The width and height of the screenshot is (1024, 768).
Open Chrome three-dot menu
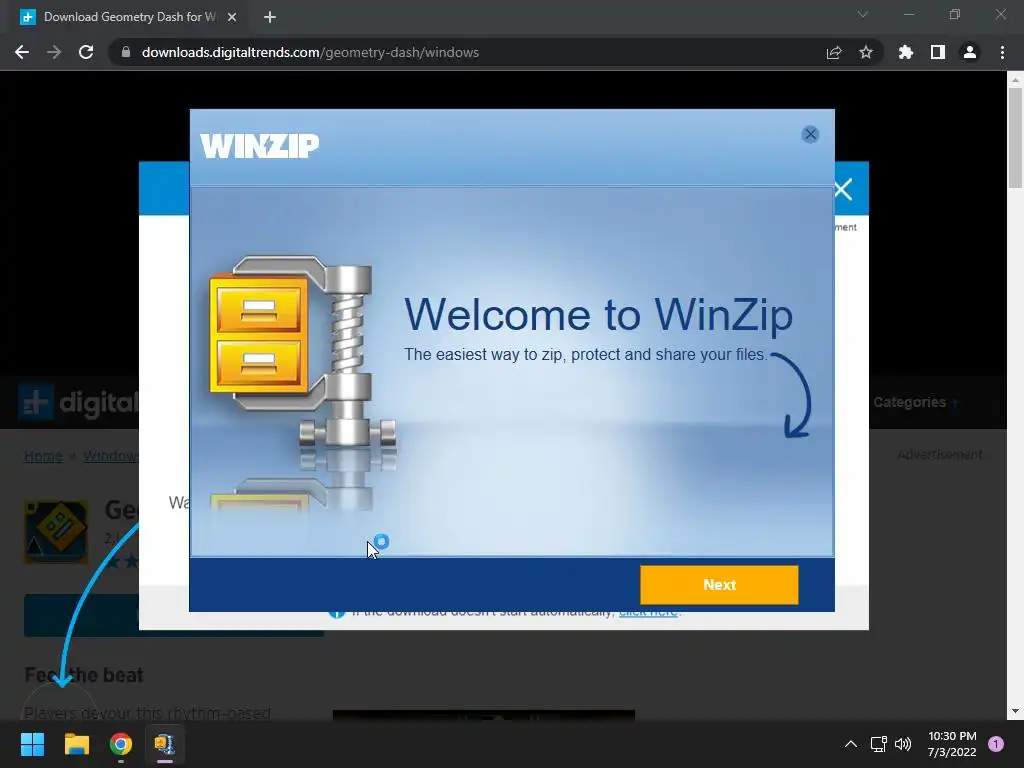click(1002, 52)
